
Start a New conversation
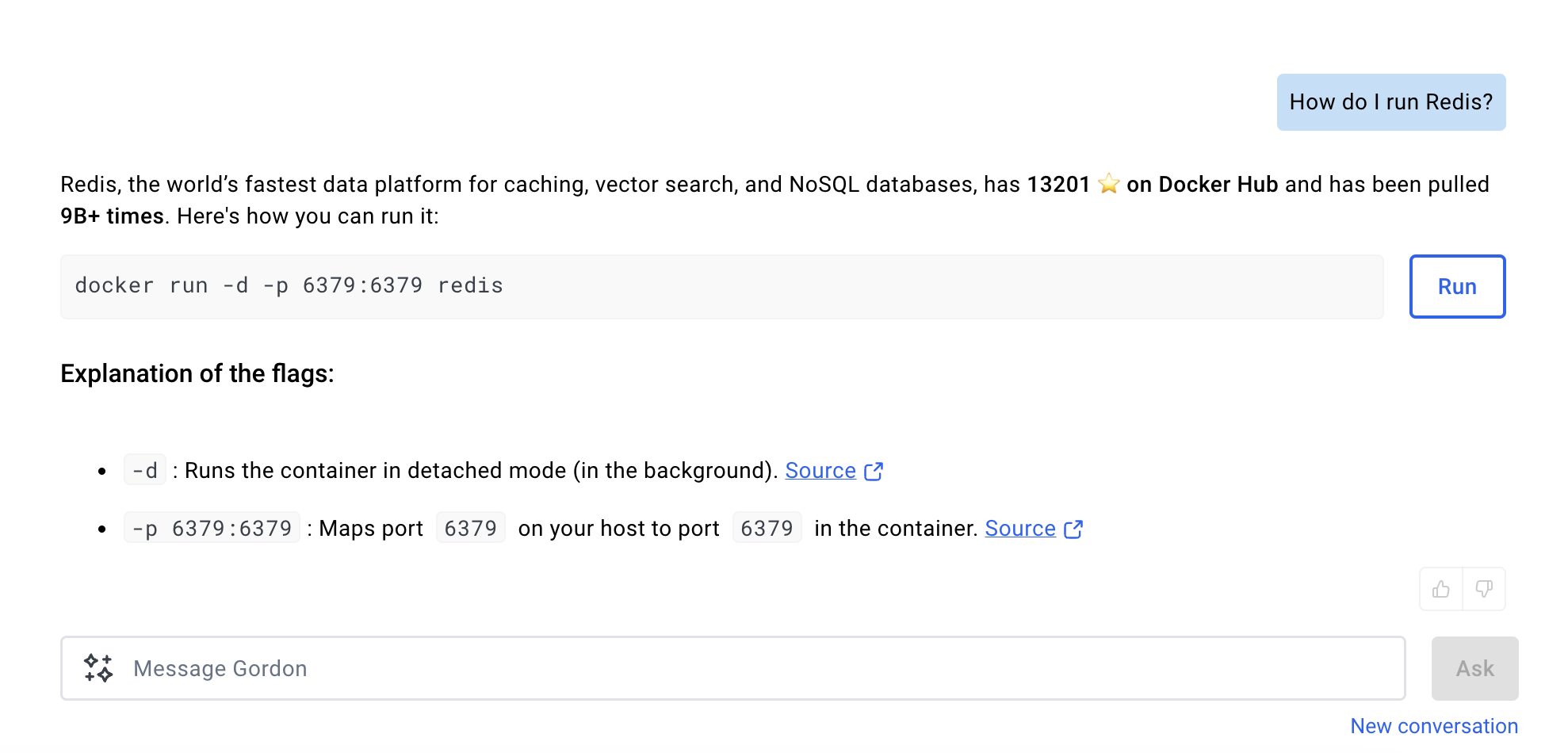(x=1434, y=726)
